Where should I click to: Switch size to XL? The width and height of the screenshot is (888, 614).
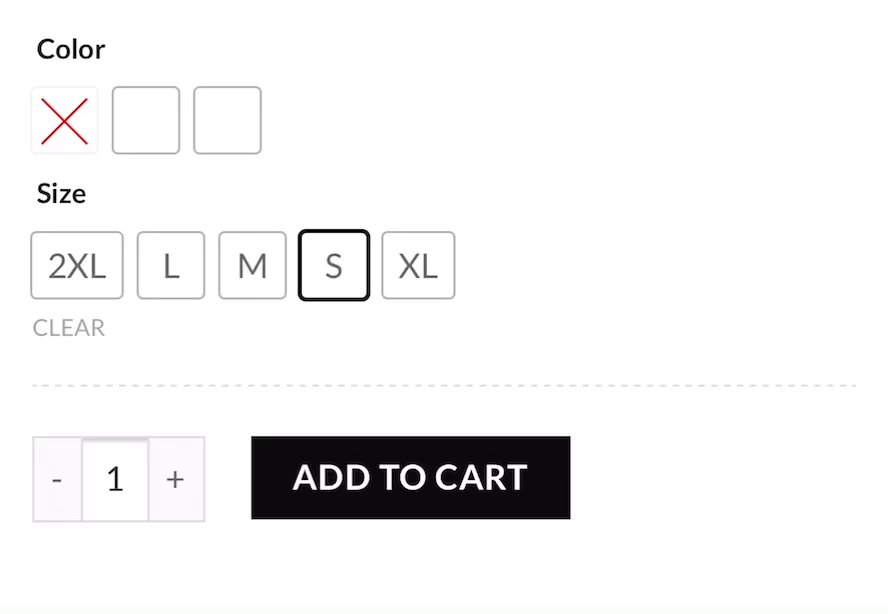coord(418,266)
